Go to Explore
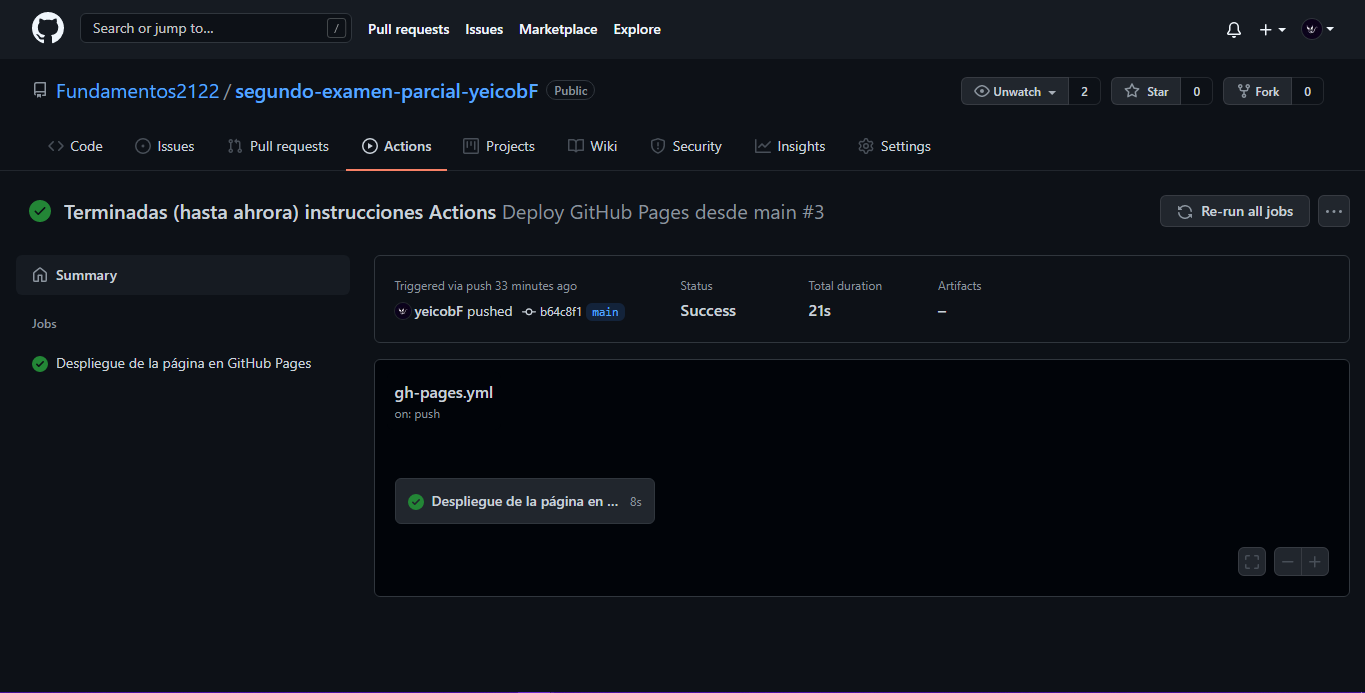This screenshot has width=1365, height=693. pos(637,29)
